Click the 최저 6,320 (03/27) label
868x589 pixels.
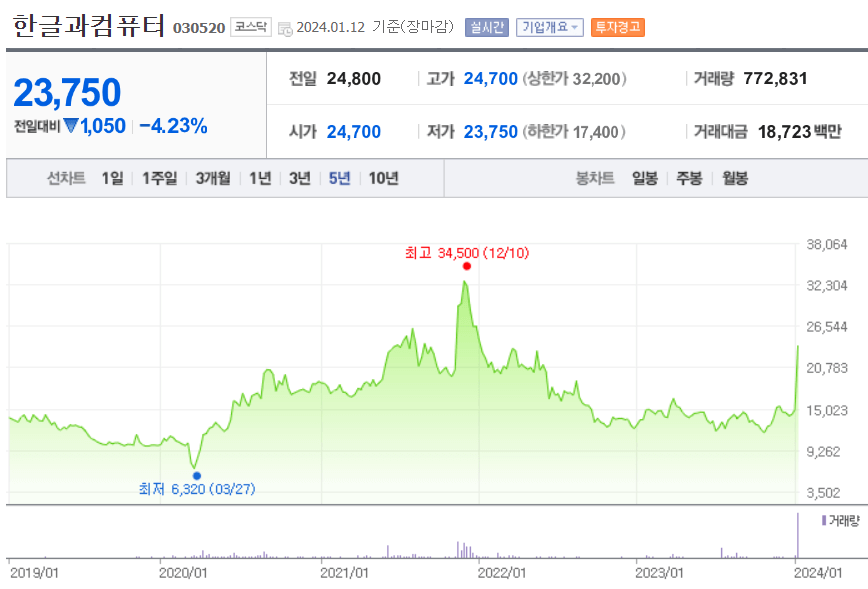197,489
